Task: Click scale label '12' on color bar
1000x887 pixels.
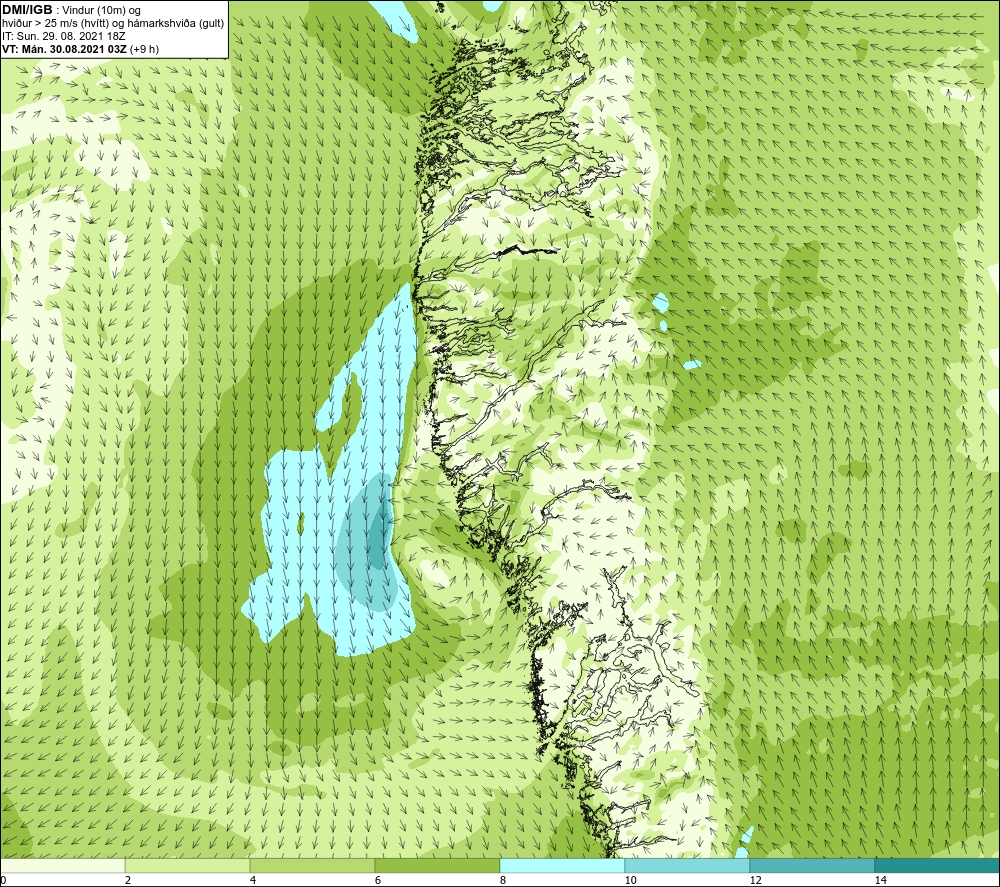Action: click(x=756, y=880)
